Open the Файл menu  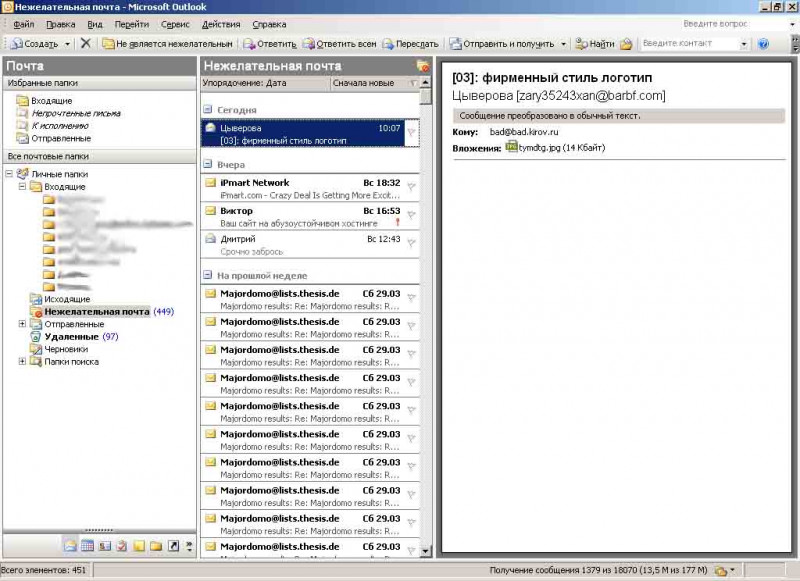click(23, 24)
